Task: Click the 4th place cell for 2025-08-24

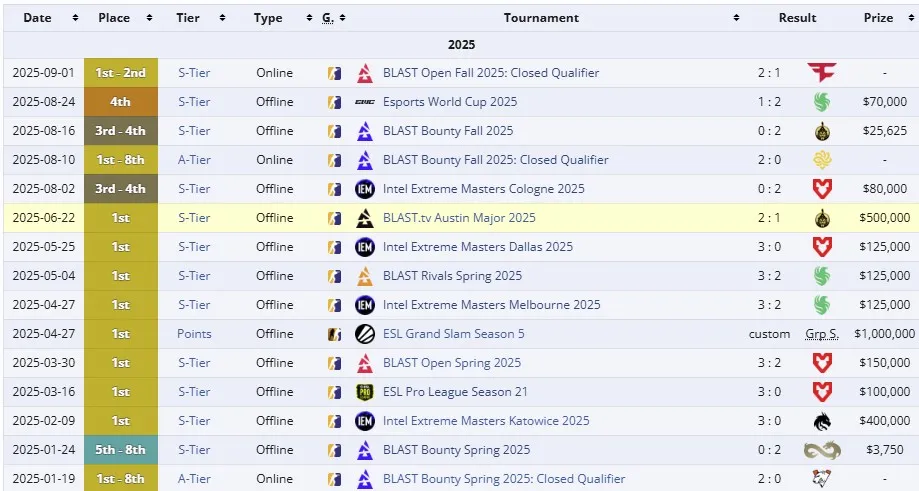Action: [121, 102]
